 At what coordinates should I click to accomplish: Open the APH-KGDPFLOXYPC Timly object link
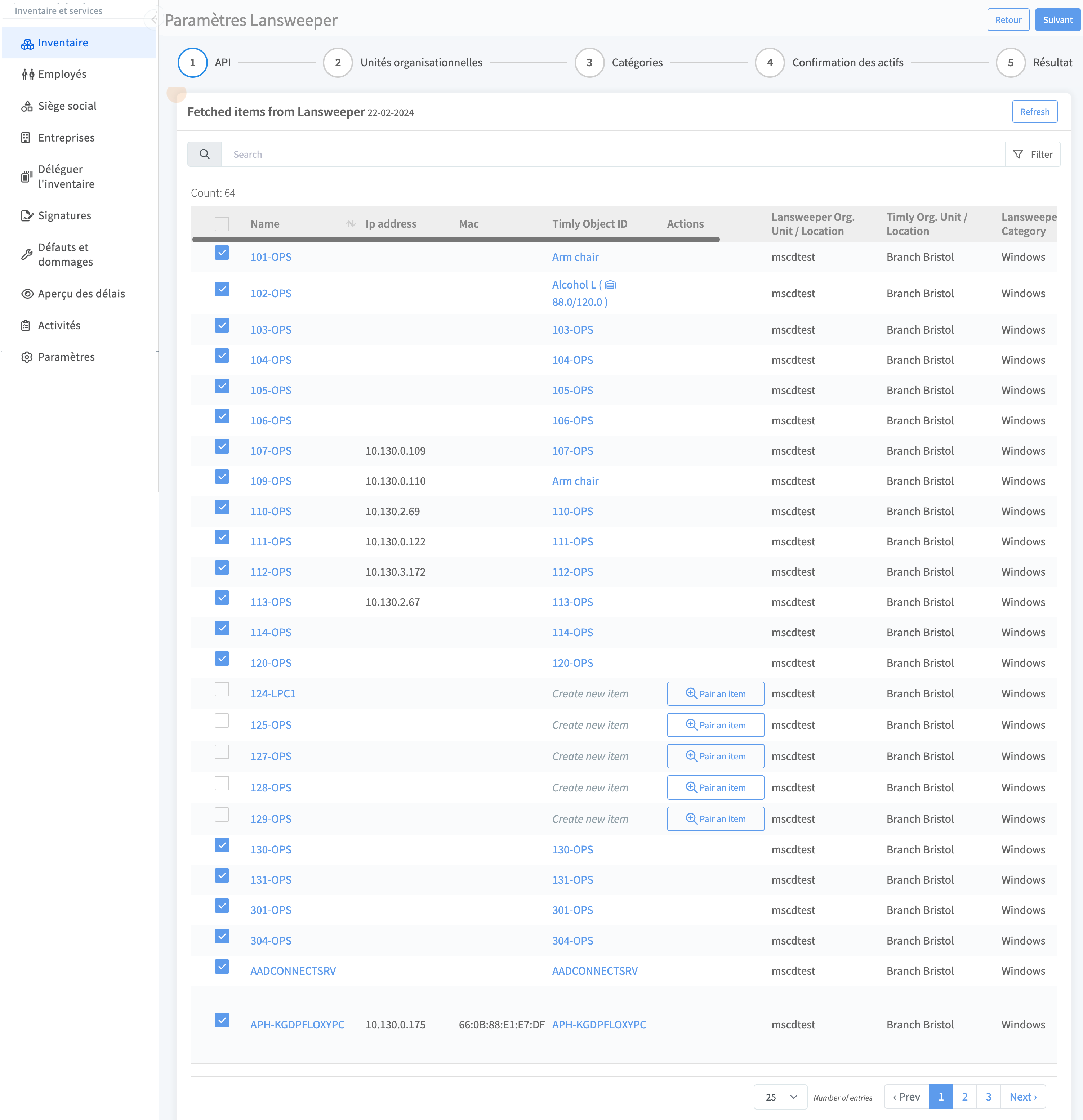point(599,1025)
